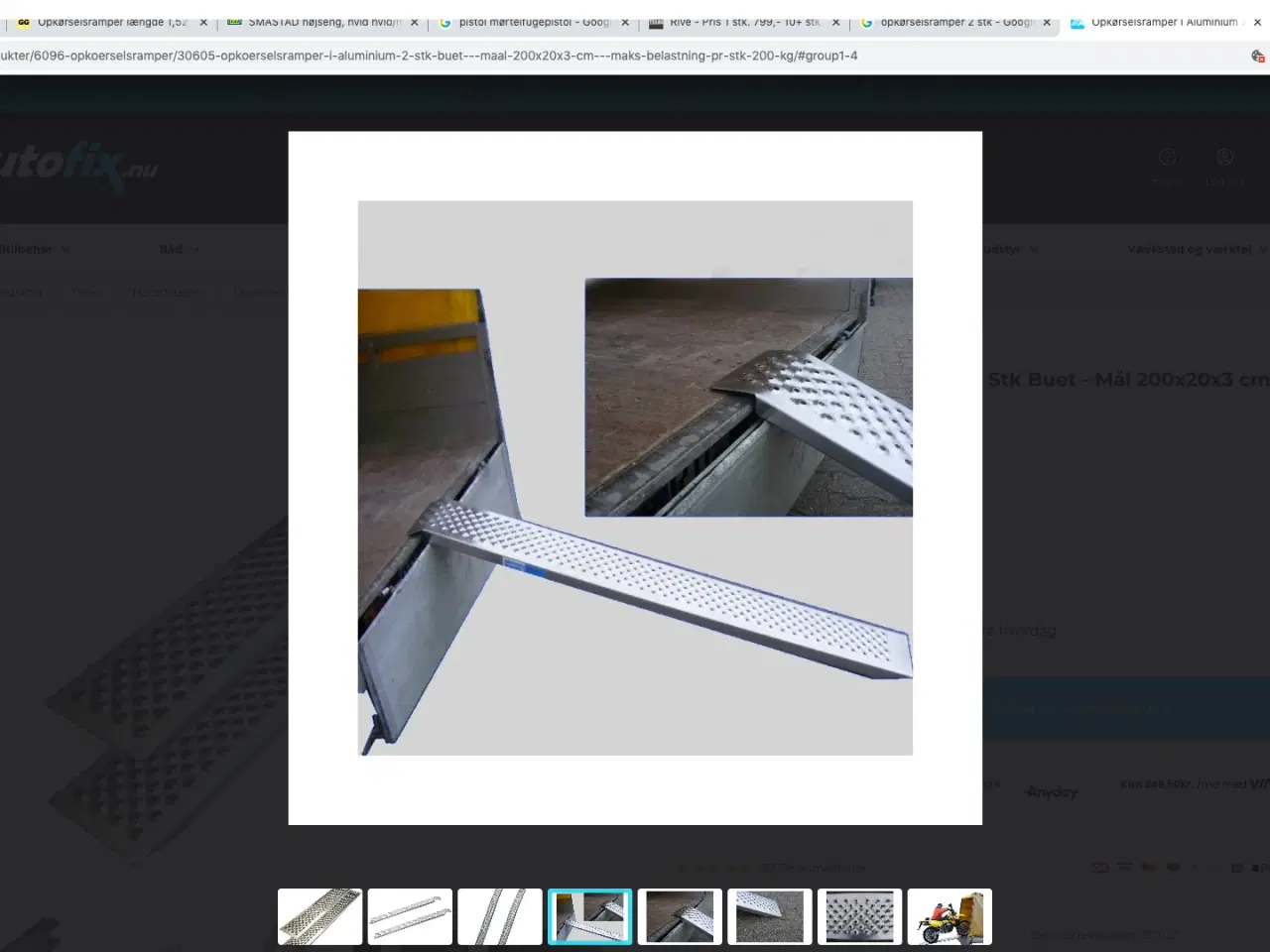Screen dimensions: 1270x952
Task: Select the second thumbnail of two ramps side view
Action: pos(410,916)
